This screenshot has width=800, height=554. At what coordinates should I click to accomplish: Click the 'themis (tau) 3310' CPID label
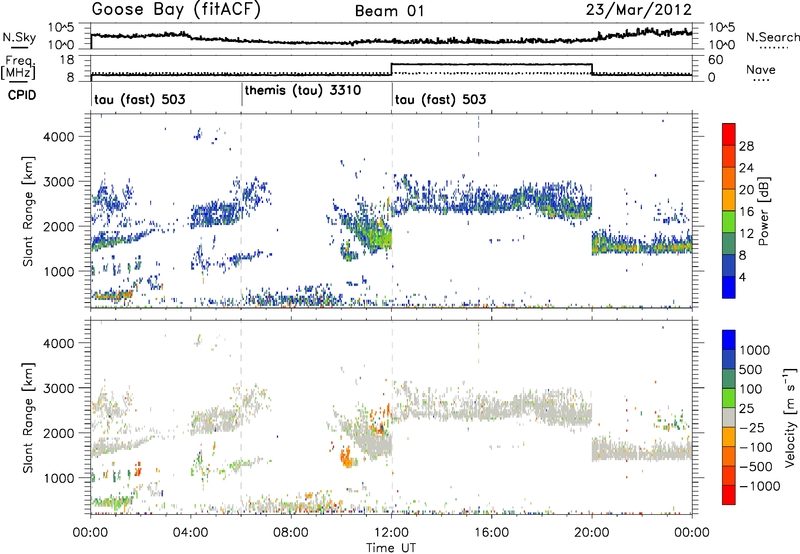click(303, 91)
